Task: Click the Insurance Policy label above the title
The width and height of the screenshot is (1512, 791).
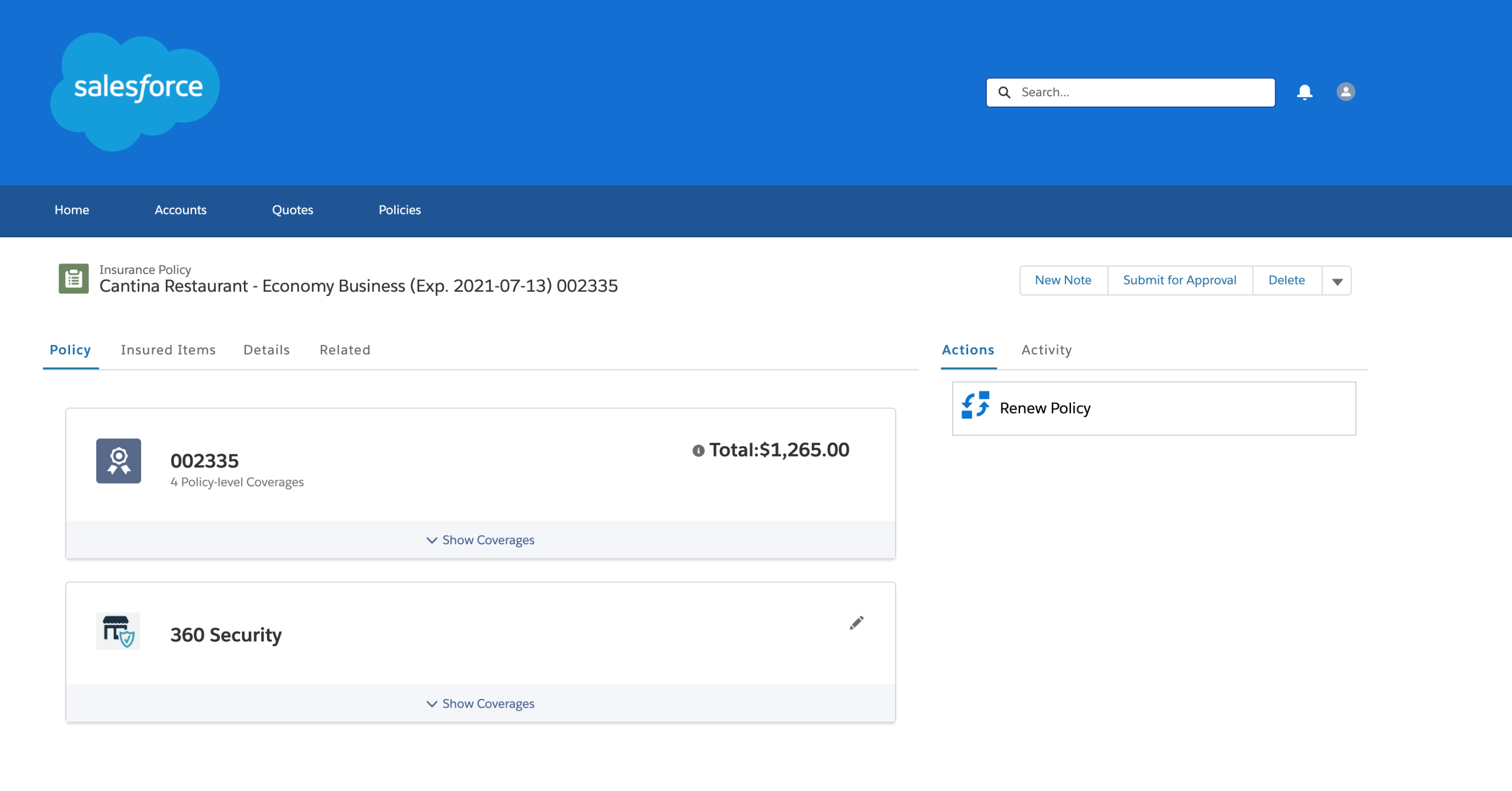Action: click(145, 269)
